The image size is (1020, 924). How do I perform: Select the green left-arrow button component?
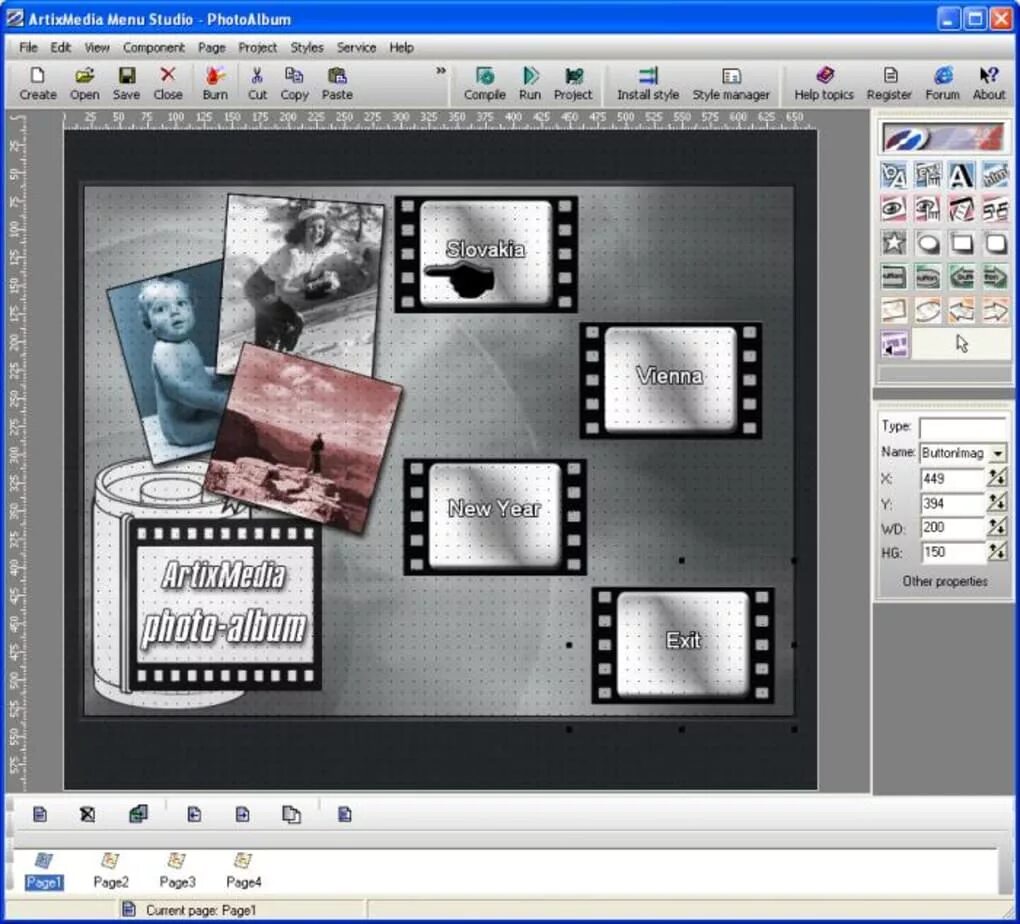pos(961,277)
